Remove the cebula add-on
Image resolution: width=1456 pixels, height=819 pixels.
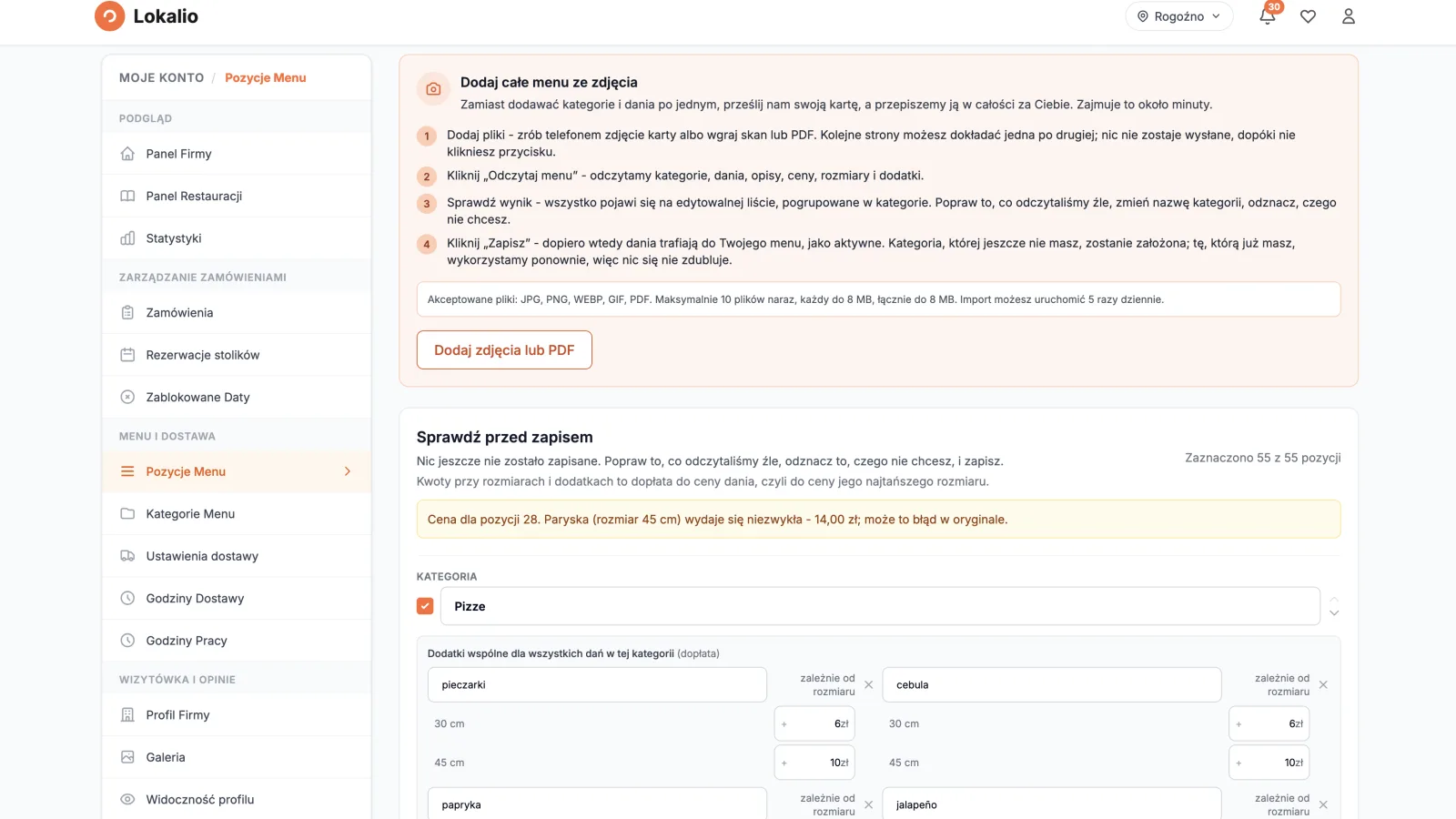coord(1323,685)
